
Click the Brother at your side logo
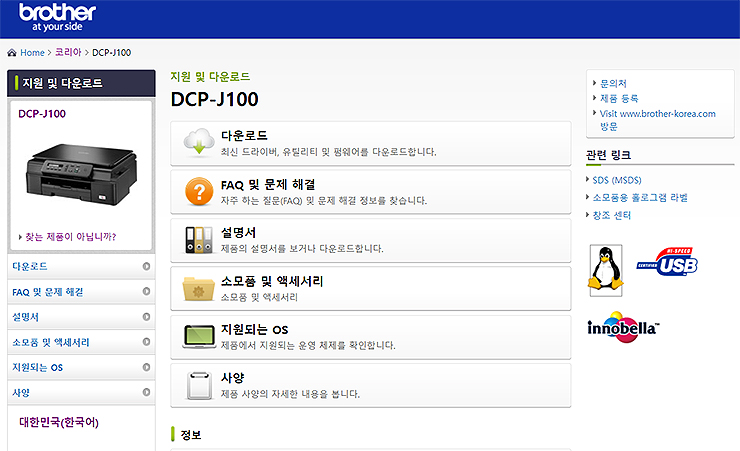pyautogui.click(x=58, y=17)
